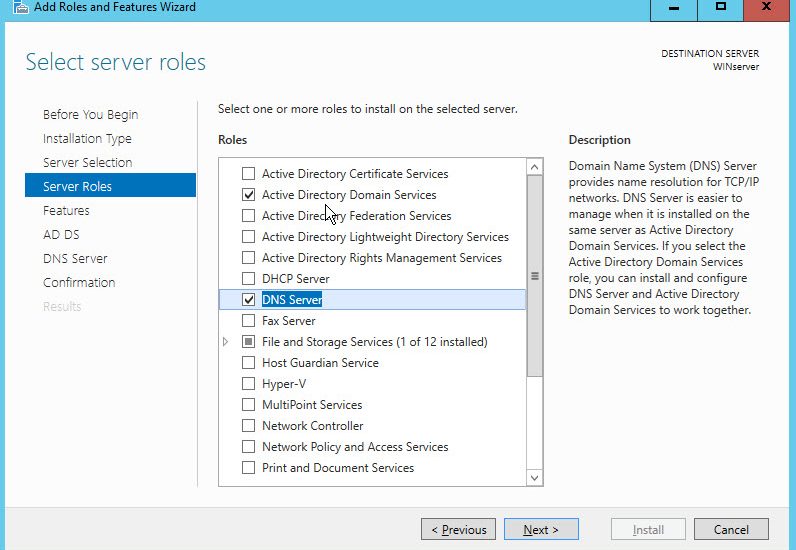This screenshot has height=550, width=796.
Task: Click the roles list scrollbar thumb
Action: click(x=535, y=276)
